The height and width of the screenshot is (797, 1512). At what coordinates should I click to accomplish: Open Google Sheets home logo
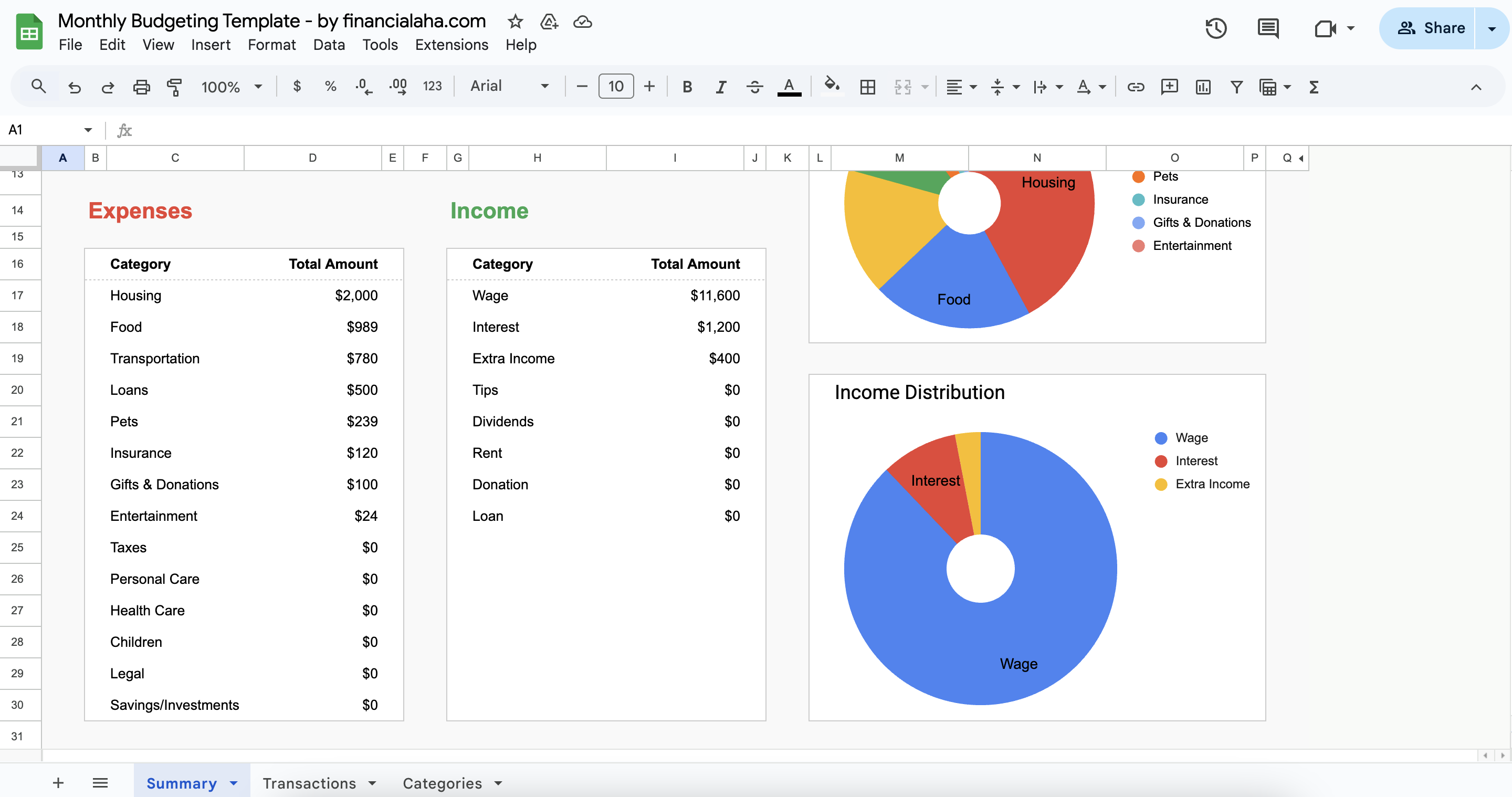(29, 32)
